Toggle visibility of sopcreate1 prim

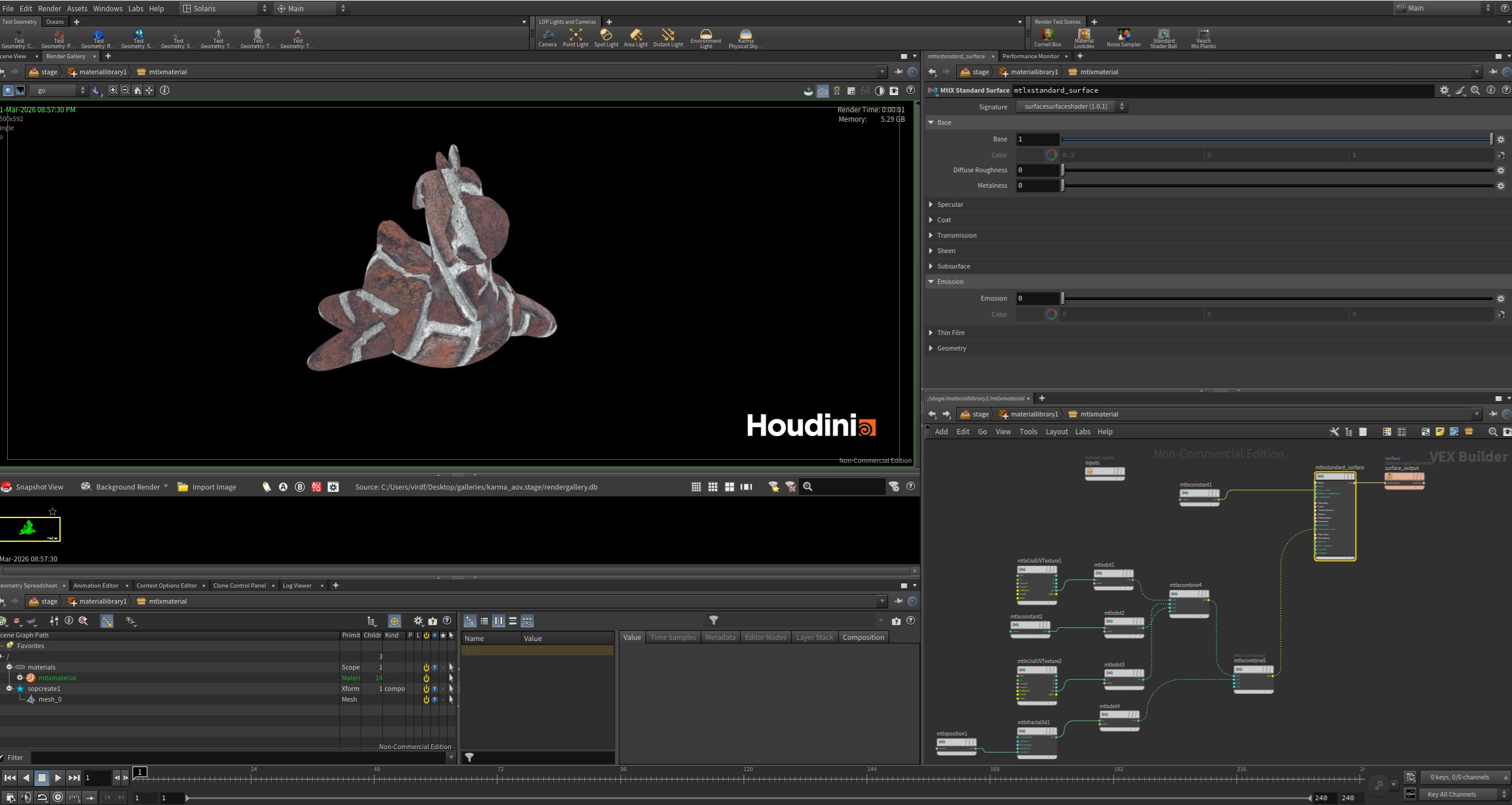pos(434,689)
